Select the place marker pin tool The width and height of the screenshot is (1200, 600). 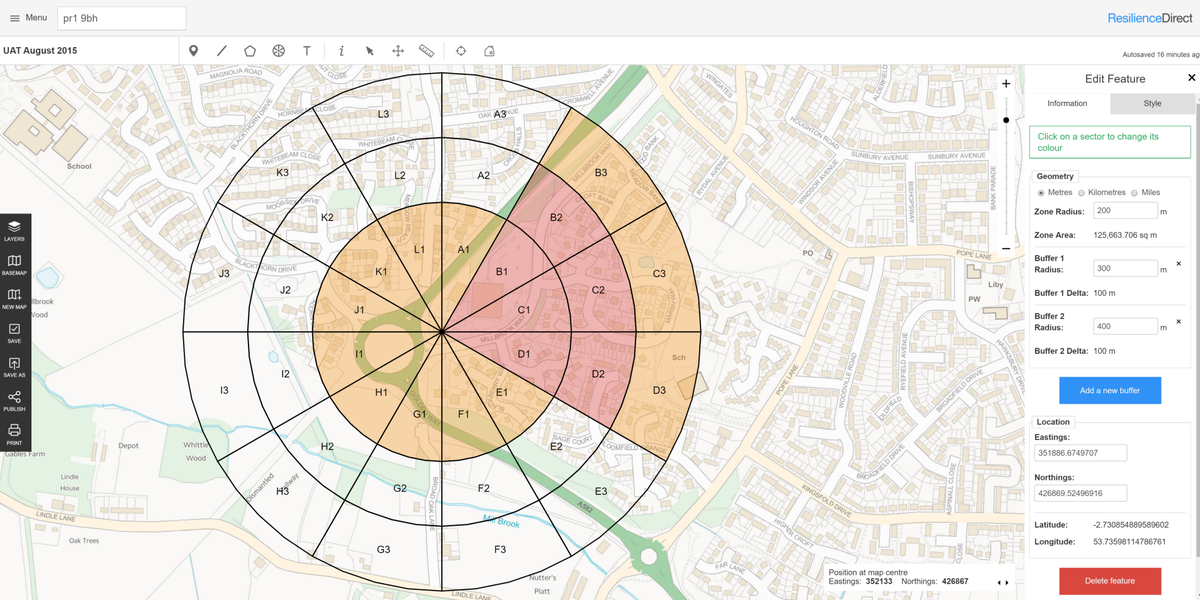[193, 50]
